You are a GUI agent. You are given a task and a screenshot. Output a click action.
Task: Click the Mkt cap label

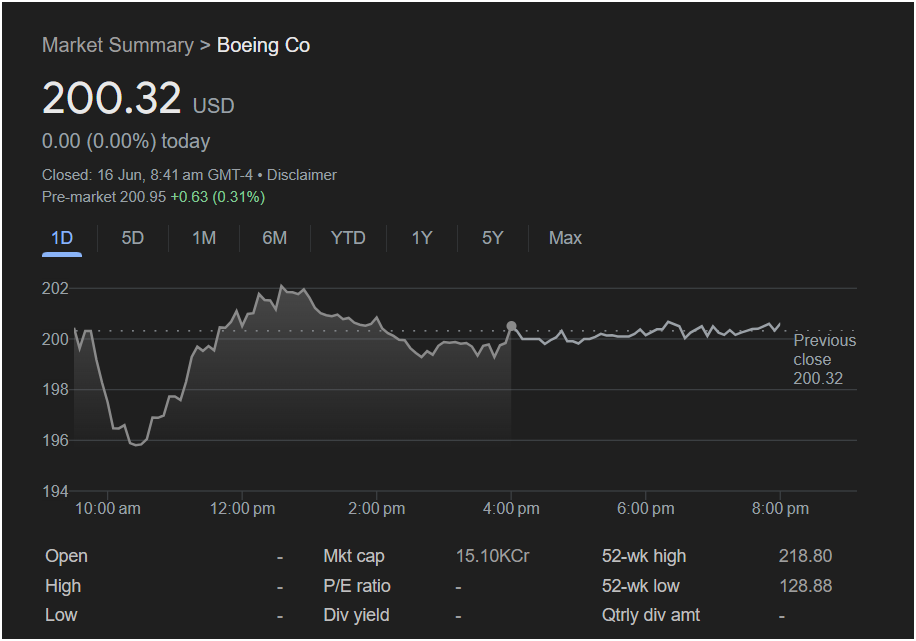(x=354, y=556)
